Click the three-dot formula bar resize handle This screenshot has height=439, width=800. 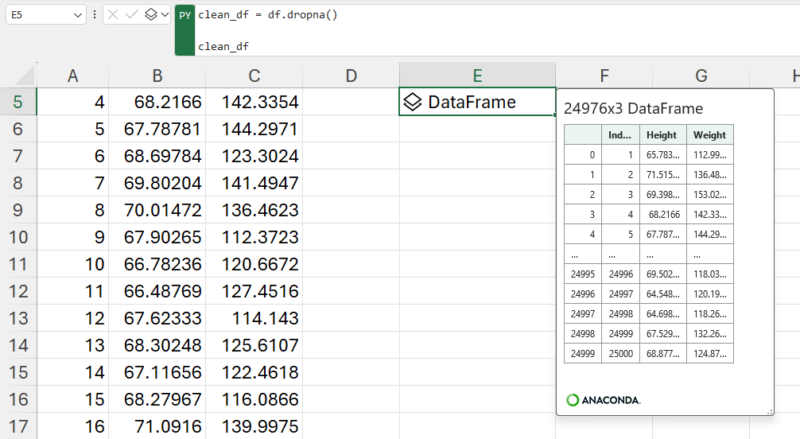coord(94,15)
